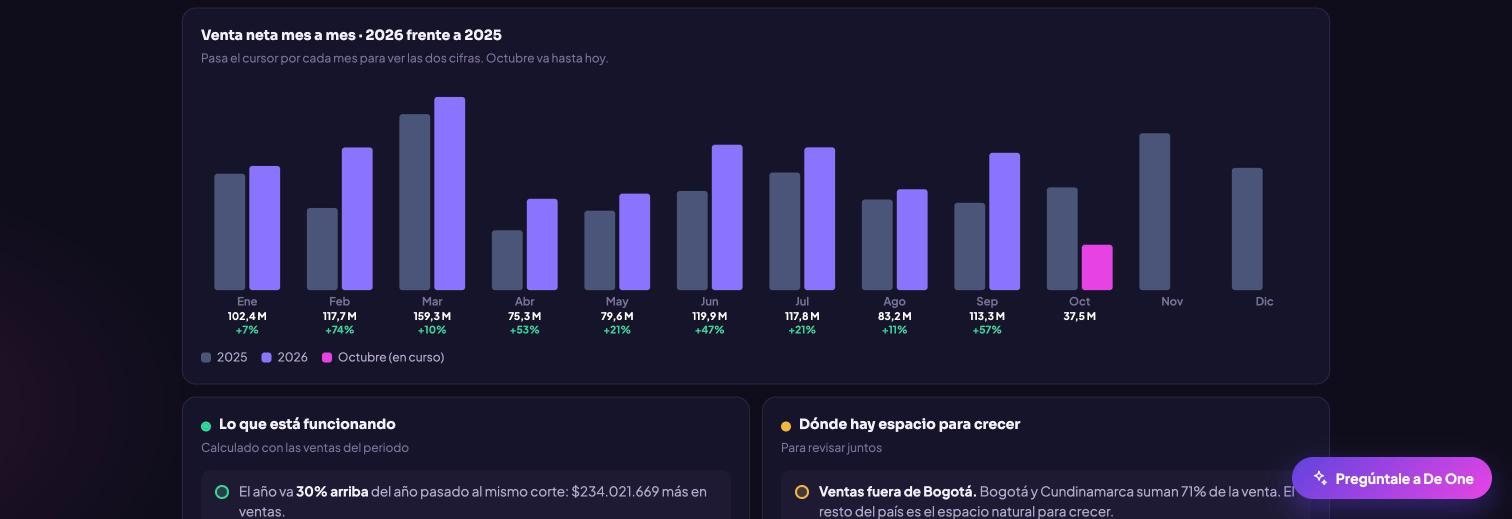Screen dimensions: 1512x519
Task: Click the Abr month label
Action: coord(524,301)
